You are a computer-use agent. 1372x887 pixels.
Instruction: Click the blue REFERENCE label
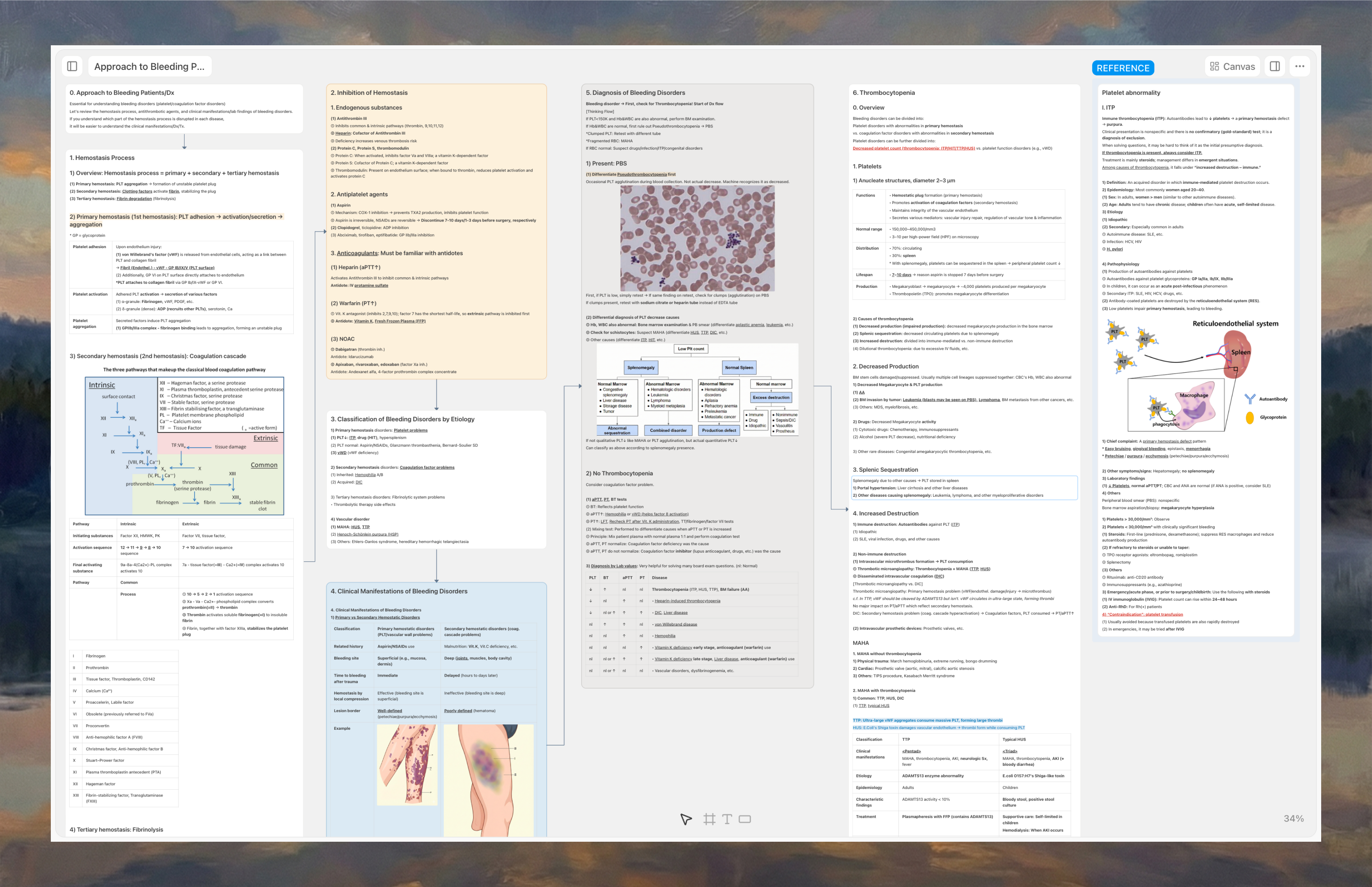1123,68
